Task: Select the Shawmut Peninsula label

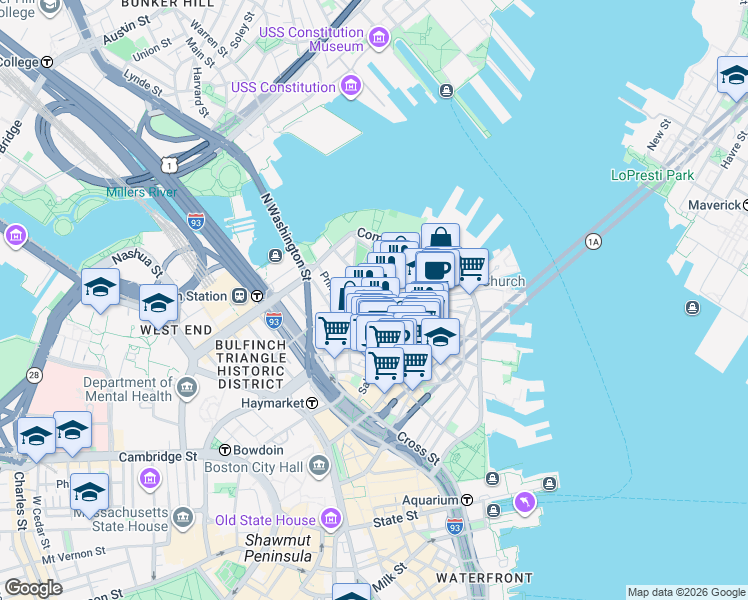Action: [278, 548]
